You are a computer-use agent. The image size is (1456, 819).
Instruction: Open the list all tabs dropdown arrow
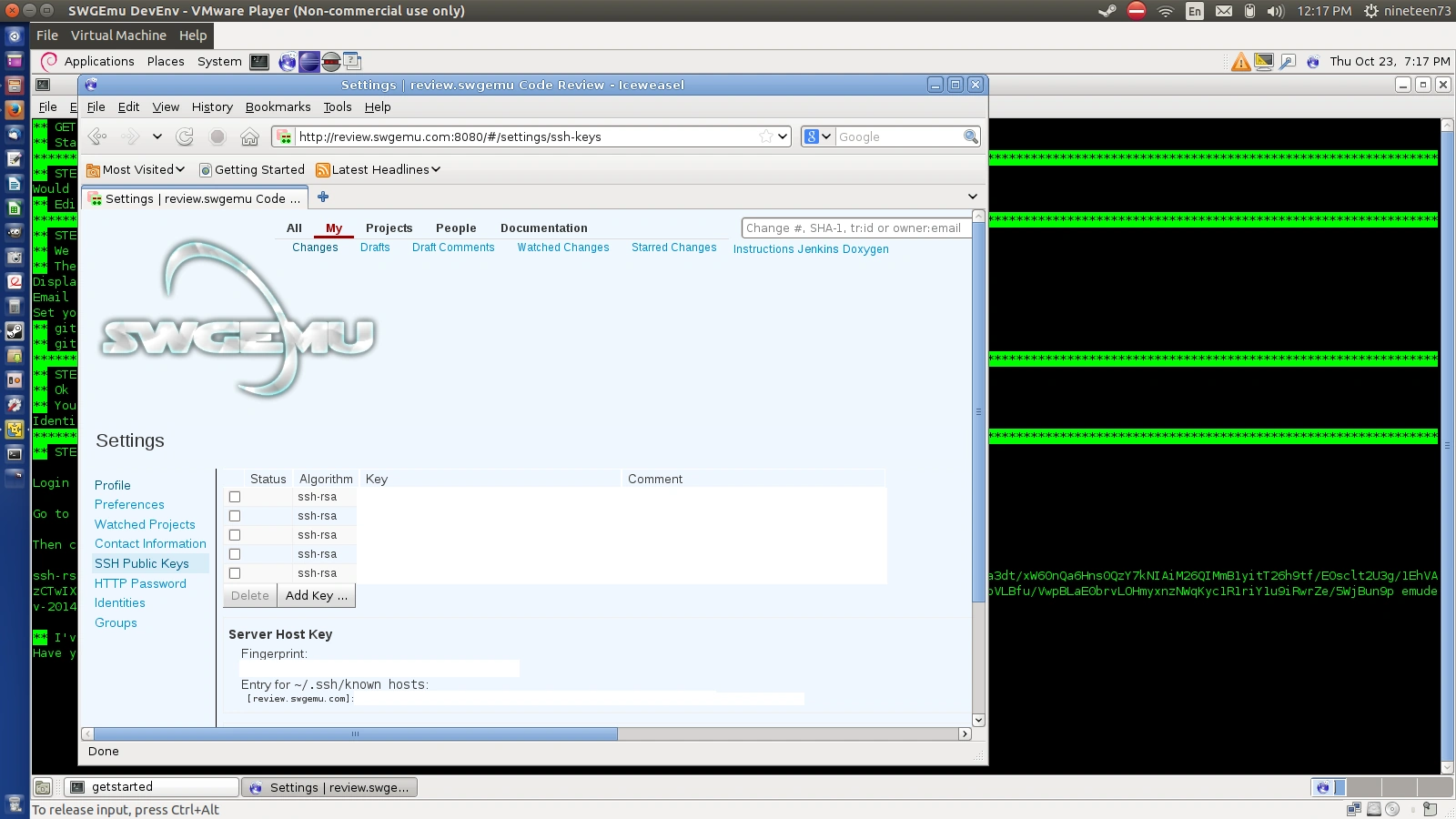tap(972, 197)
